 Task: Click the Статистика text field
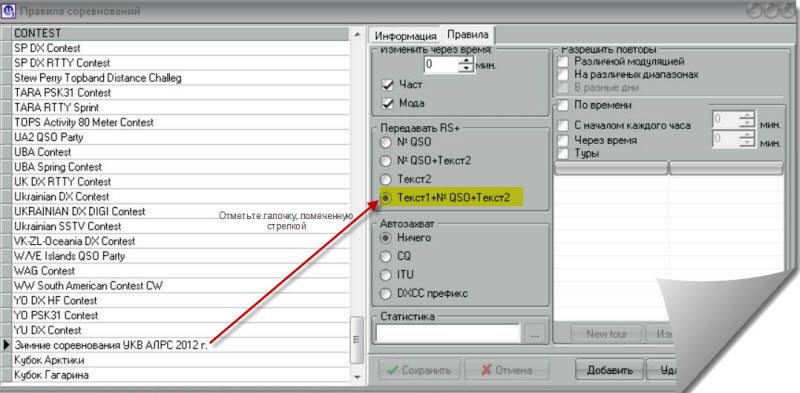(x=448, y=334)
